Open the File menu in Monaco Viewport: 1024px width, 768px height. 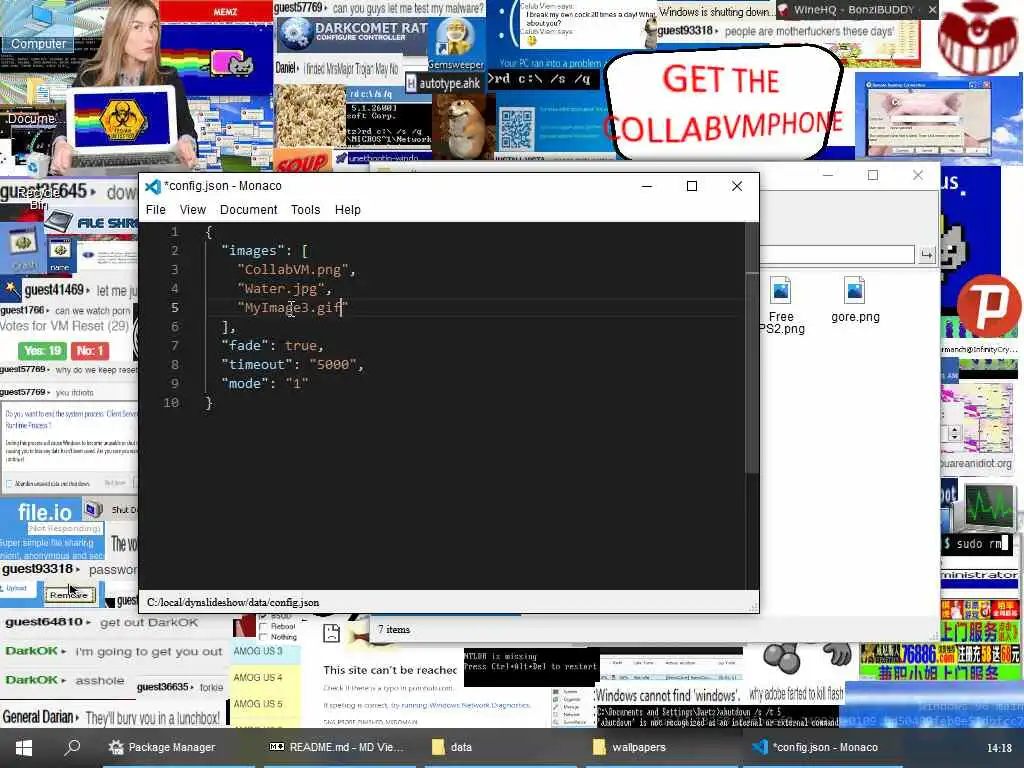(x=155, y=210)
